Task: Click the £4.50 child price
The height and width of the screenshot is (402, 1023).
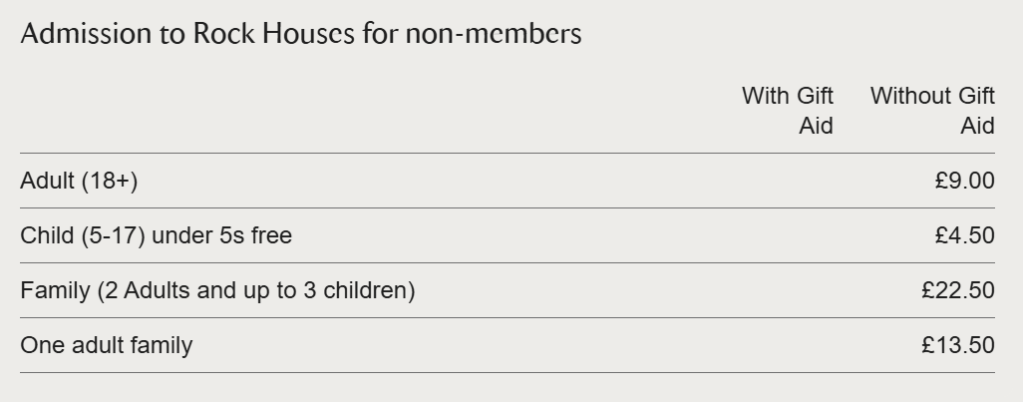Action: [x=962, y=236]
